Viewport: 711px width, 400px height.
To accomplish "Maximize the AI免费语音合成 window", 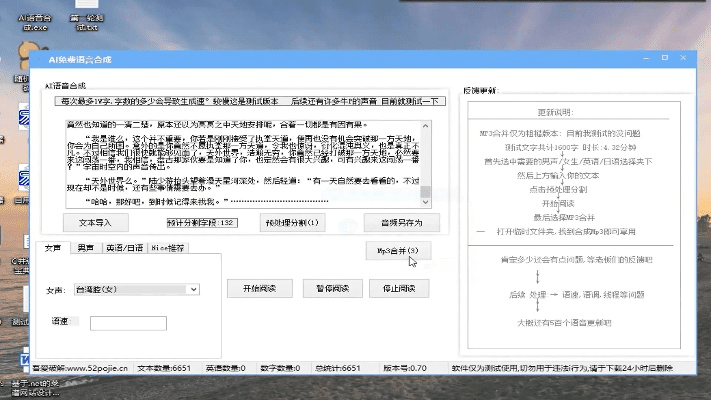I will click(665, 58).
